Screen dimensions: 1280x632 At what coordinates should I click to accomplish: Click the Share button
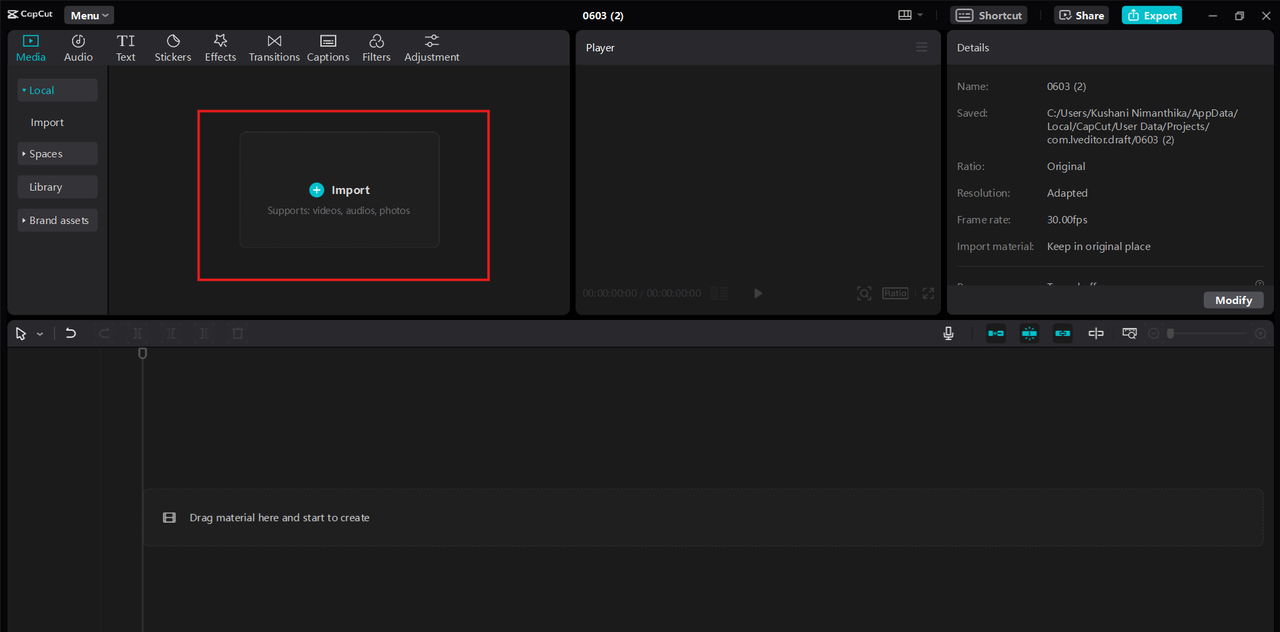tap(1081, 15)
